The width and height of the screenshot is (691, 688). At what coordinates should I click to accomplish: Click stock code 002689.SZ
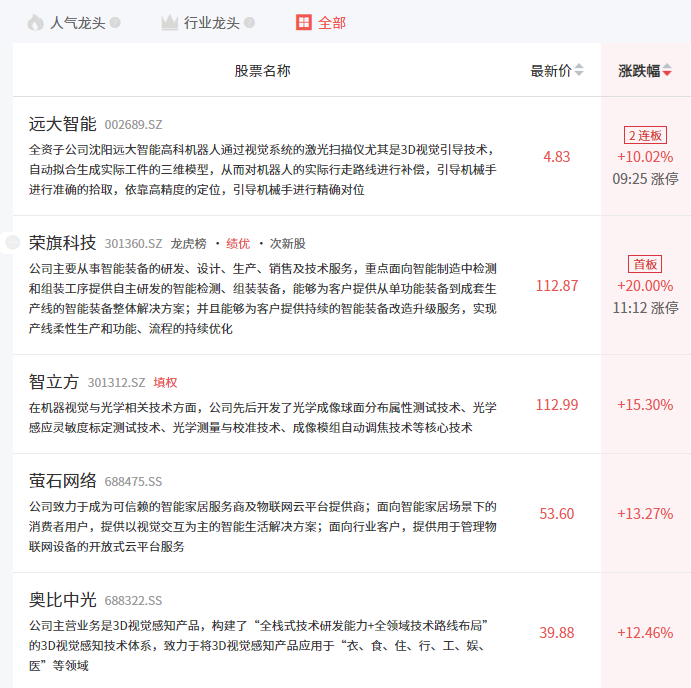(x=134, y=125)
